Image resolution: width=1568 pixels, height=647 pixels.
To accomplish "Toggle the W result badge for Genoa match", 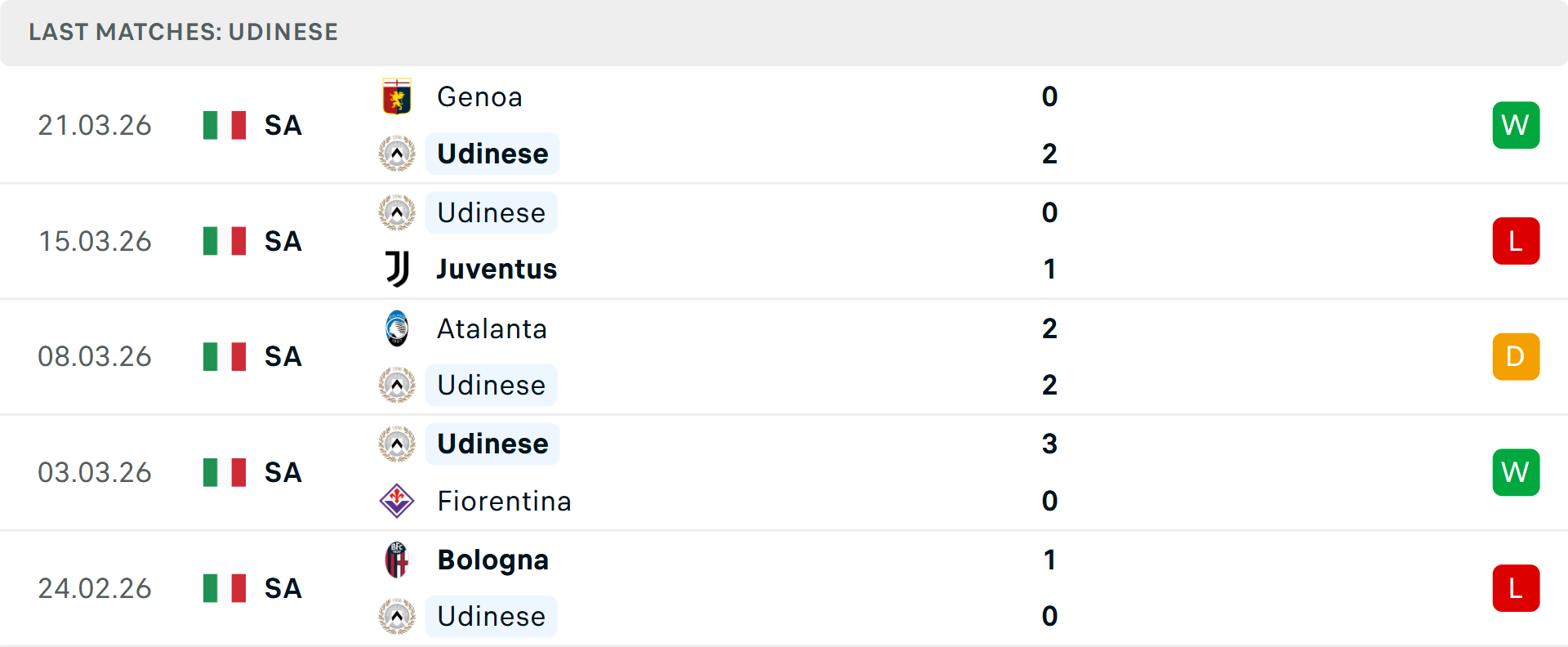I will [x=1516, y=124].
